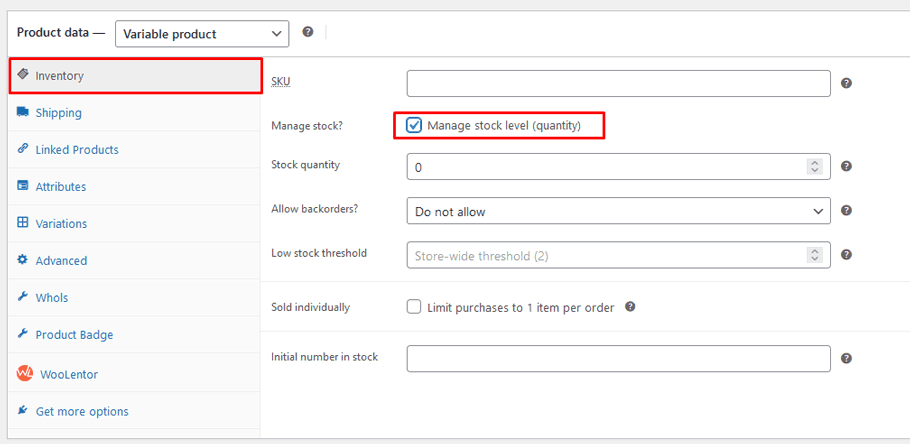
Task: Uncheck Manage stock level checkbox
Action: [414, 125]
